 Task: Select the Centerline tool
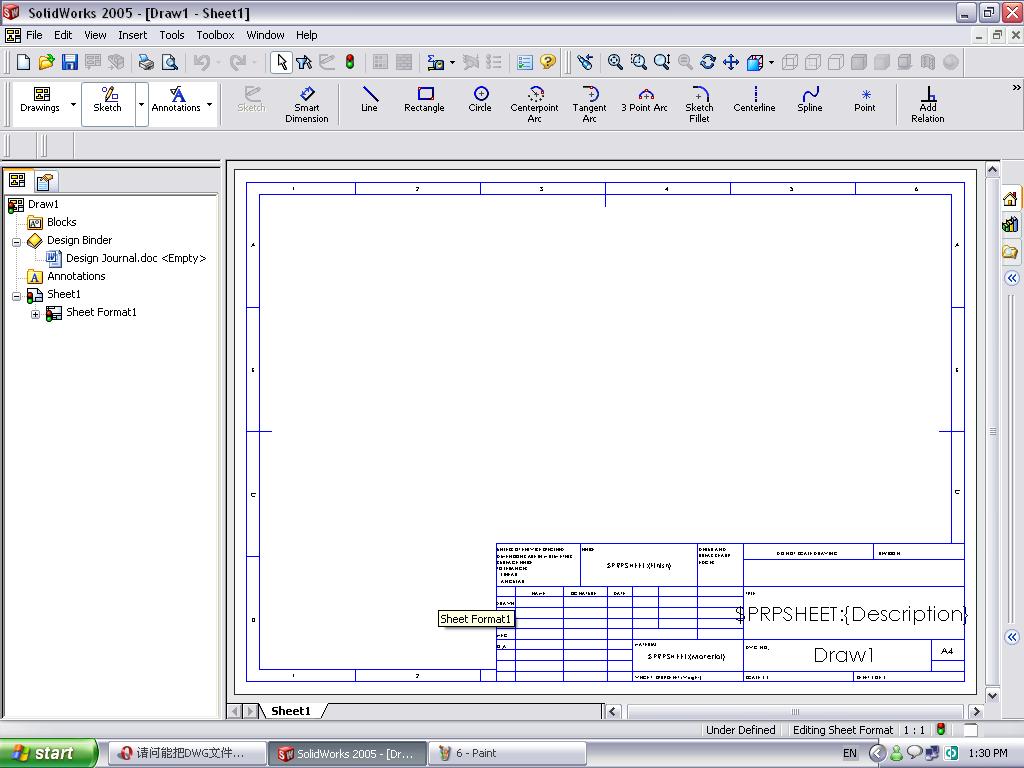click(x=754, y=100)
